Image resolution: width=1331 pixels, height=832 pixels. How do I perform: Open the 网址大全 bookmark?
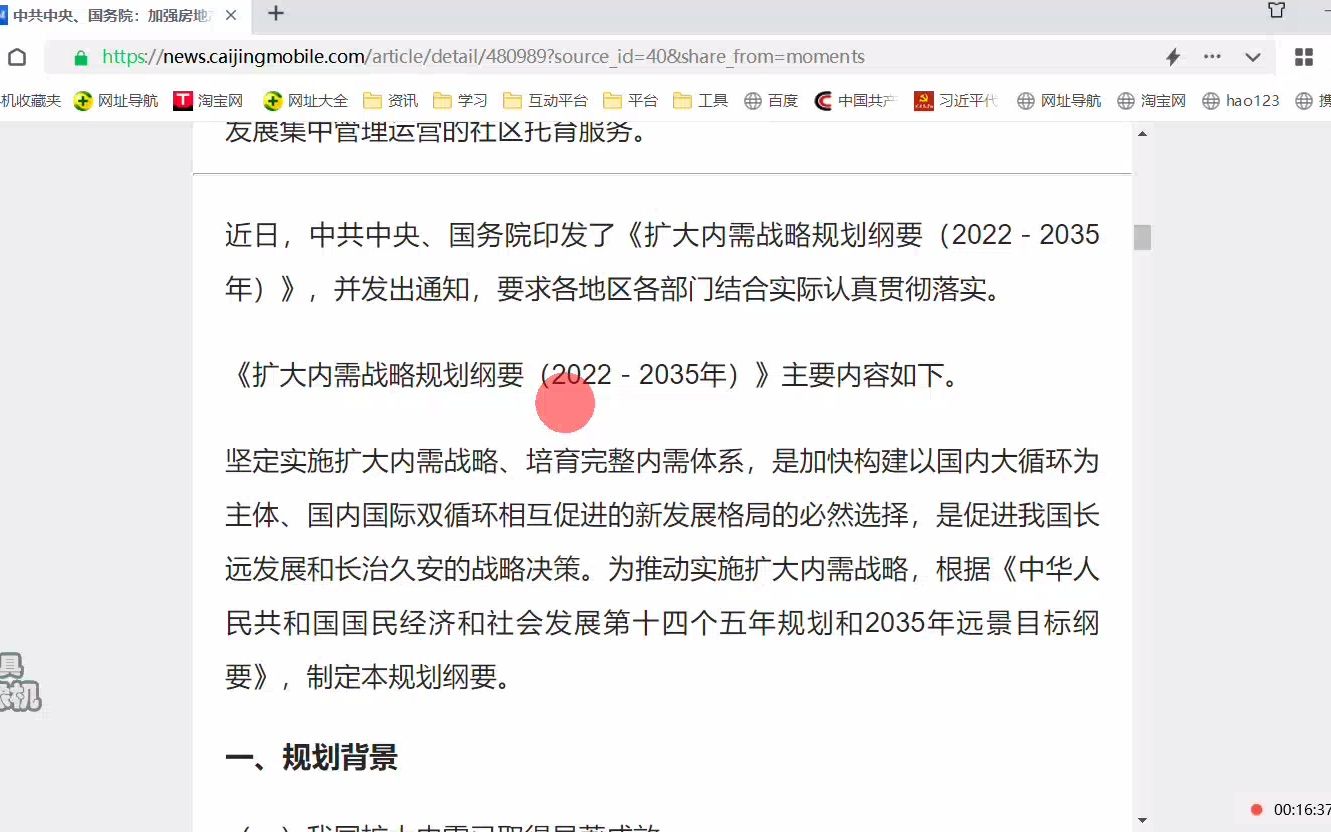coord(306,100)
